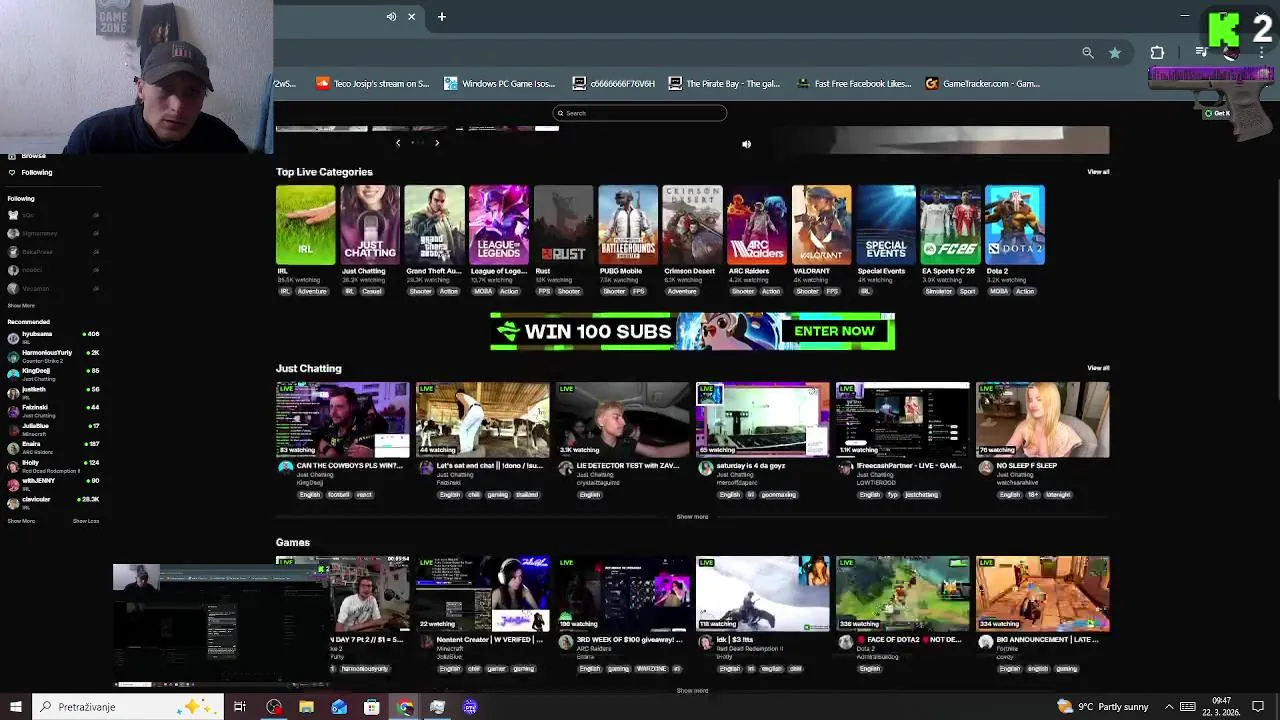View all Just Chatting streams
This screenshot has width=1280, height=720.
(x=1098, y=368)
